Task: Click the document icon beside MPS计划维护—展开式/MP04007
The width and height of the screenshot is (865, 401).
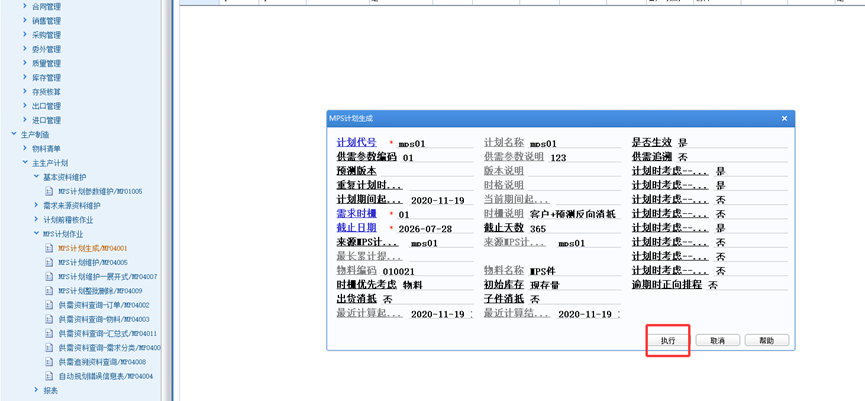Action: [x=49, y=276]
